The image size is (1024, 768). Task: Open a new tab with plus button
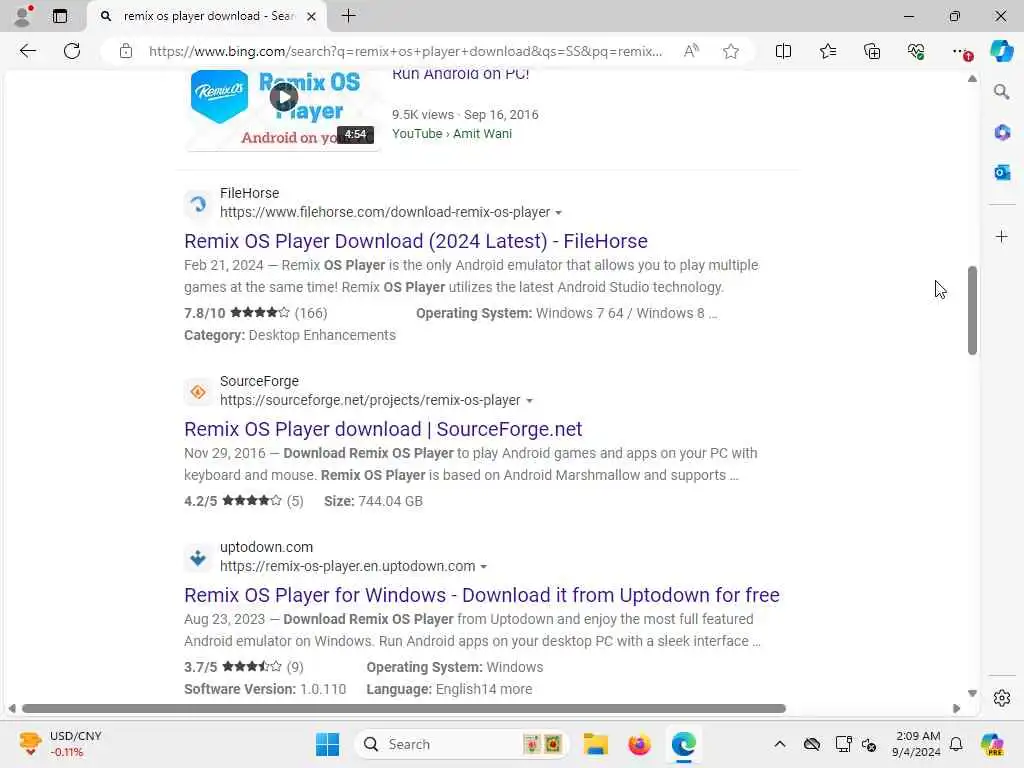[x=349, y=16]
